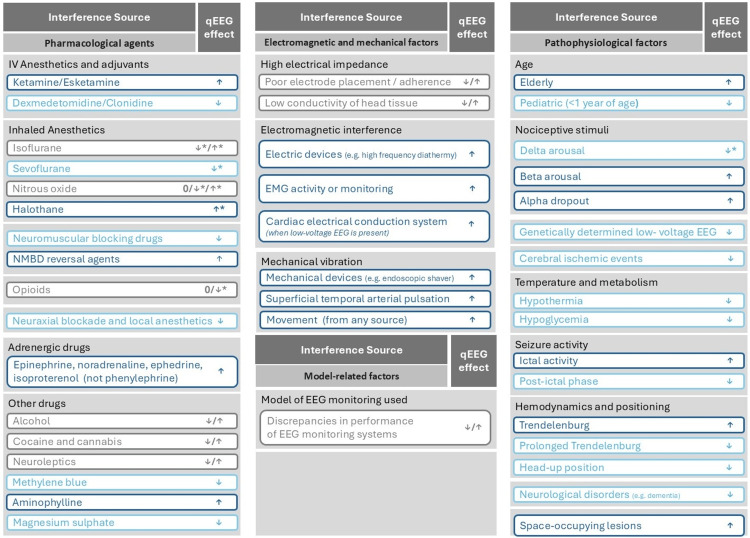Click Temperature and metabolism heading

pos(586,282)
